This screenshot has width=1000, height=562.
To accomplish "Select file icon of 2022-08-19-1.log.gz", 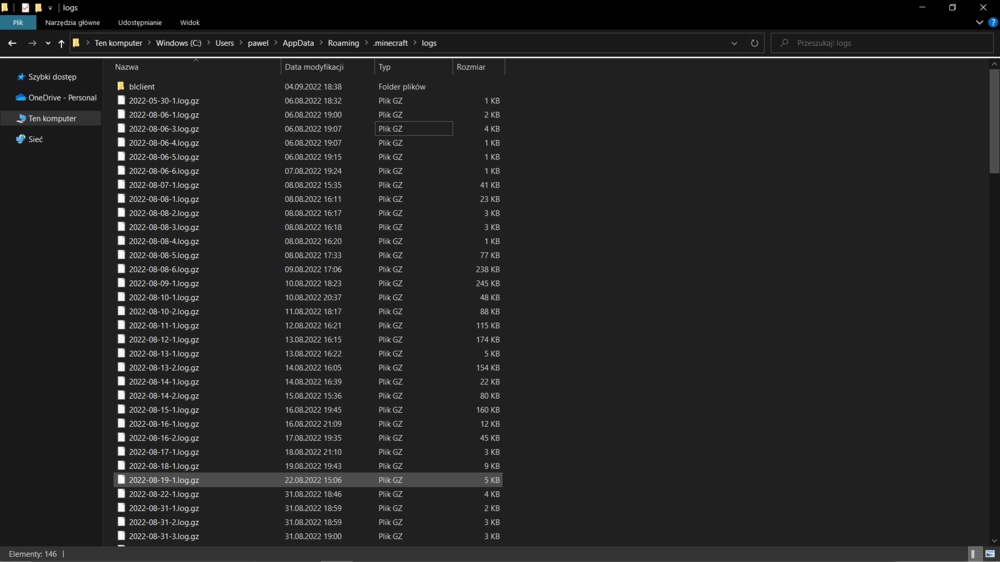I will click(121, 479).
